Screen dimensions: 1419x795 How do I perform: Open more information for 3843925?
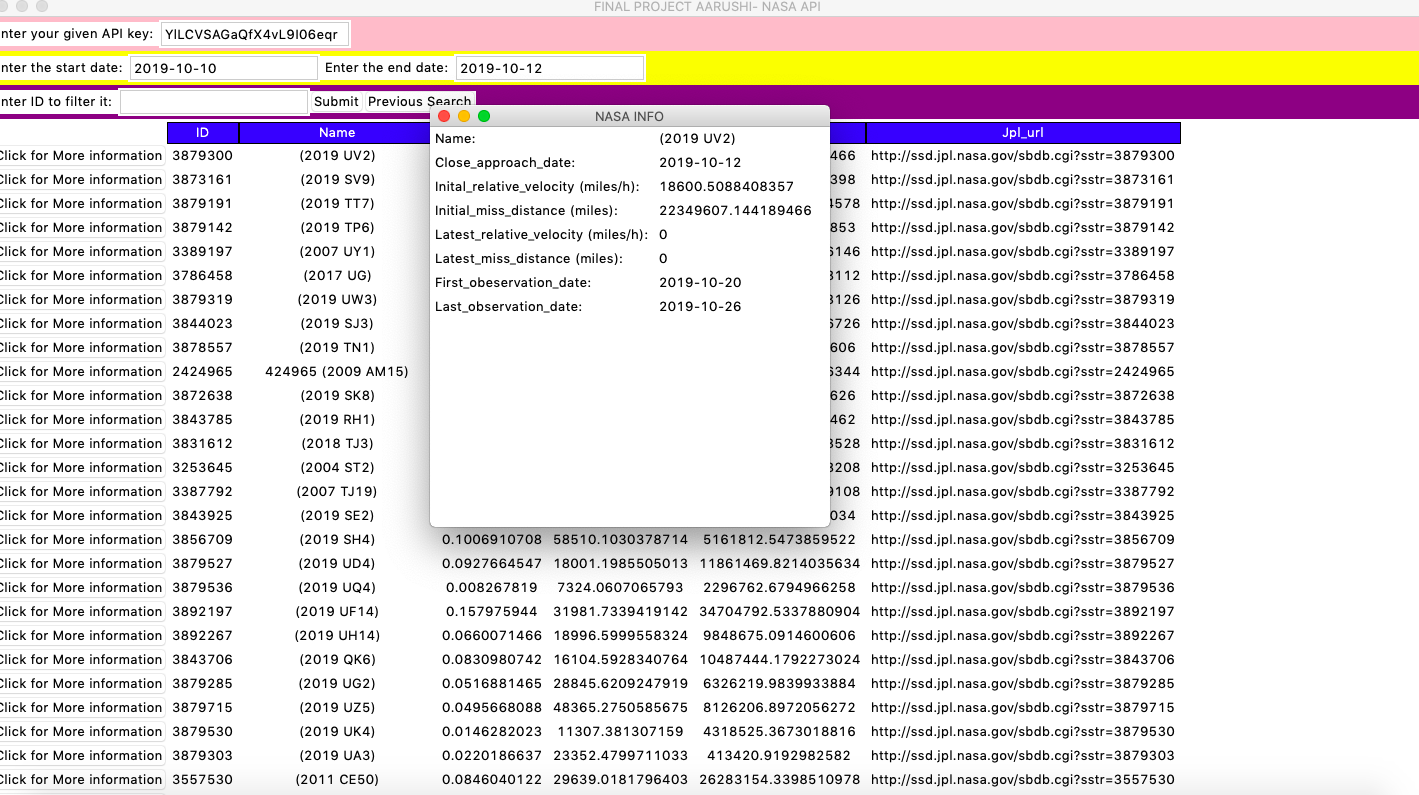coord(80,516)
